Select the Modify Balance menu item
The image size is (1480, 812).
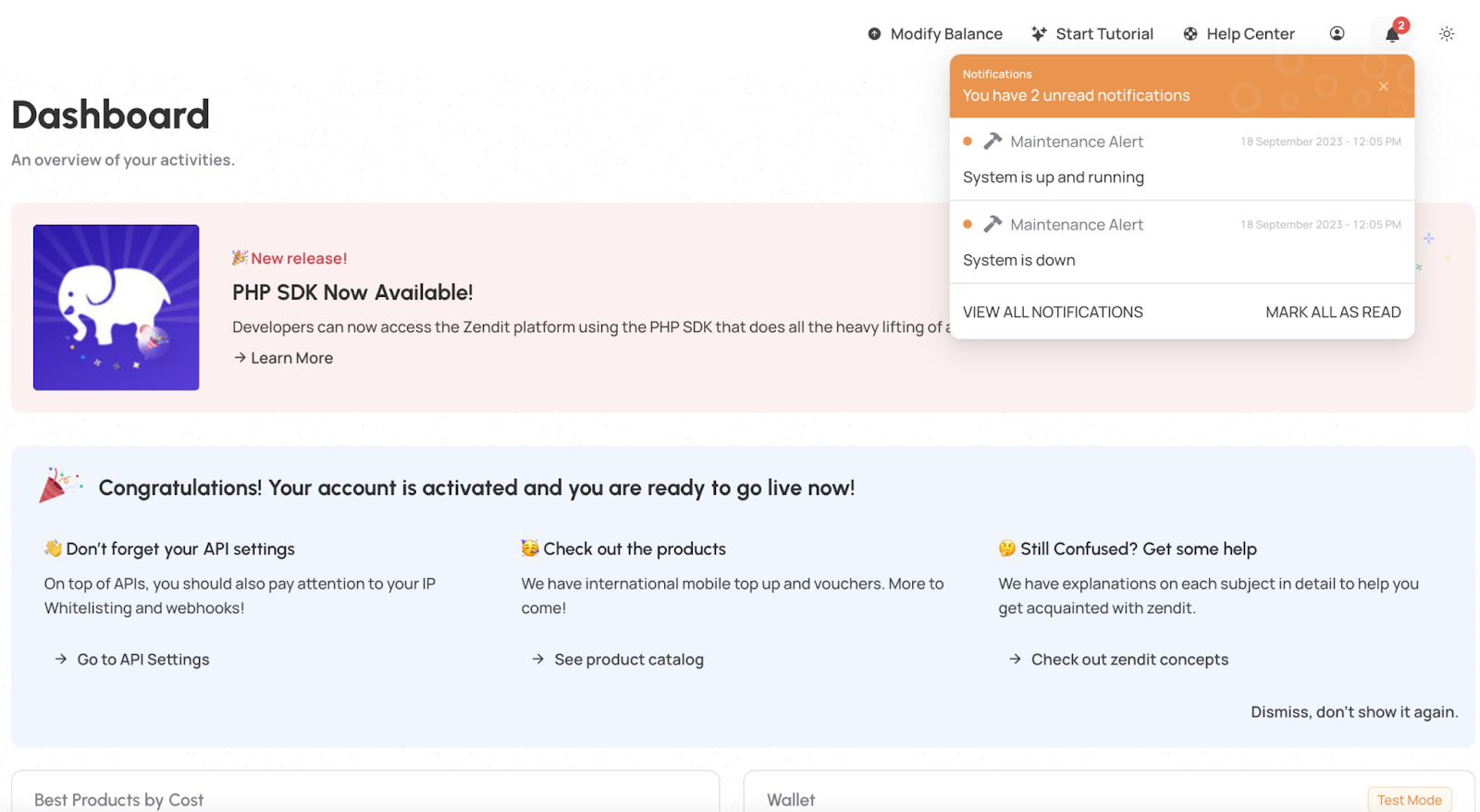(x=935, y=34)
